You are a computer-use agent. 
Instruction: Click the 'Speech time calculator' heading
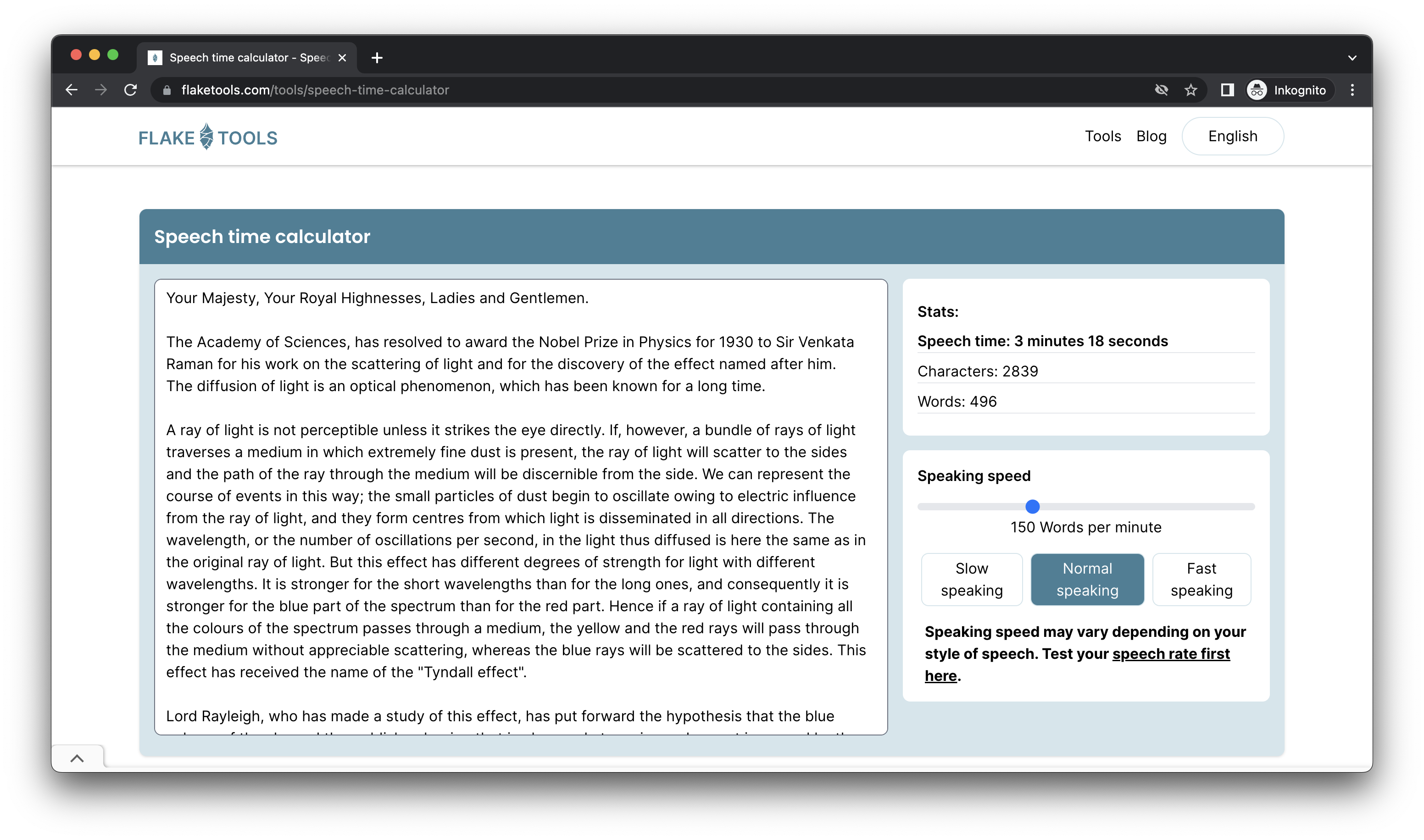pyautogui.click(x=261, y=237)
